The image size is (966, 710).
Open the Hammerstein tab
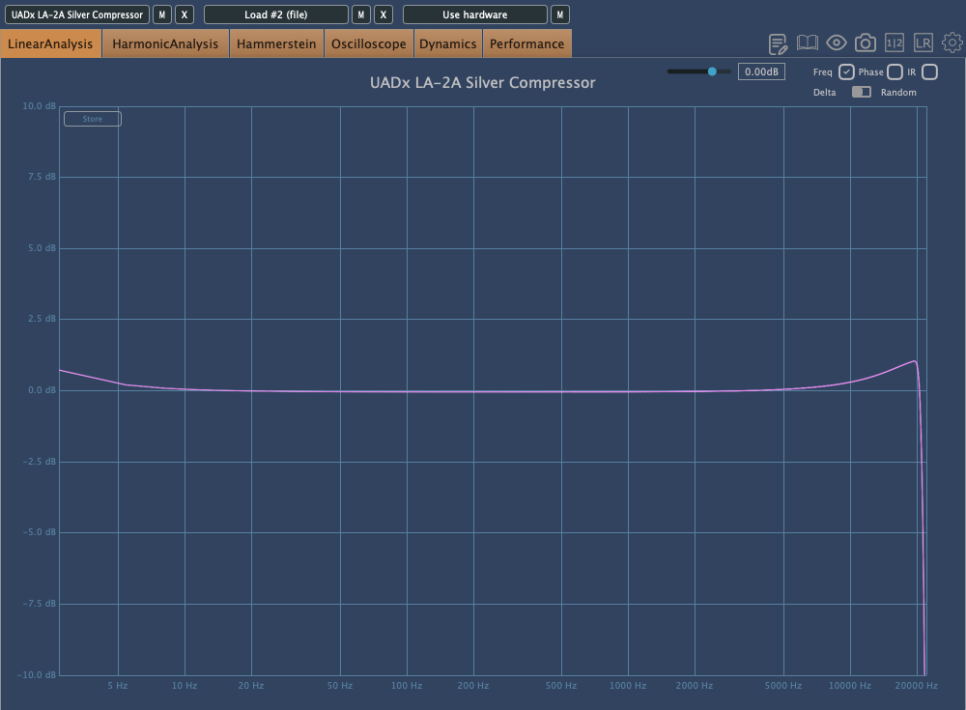click(x=276, y=44)
